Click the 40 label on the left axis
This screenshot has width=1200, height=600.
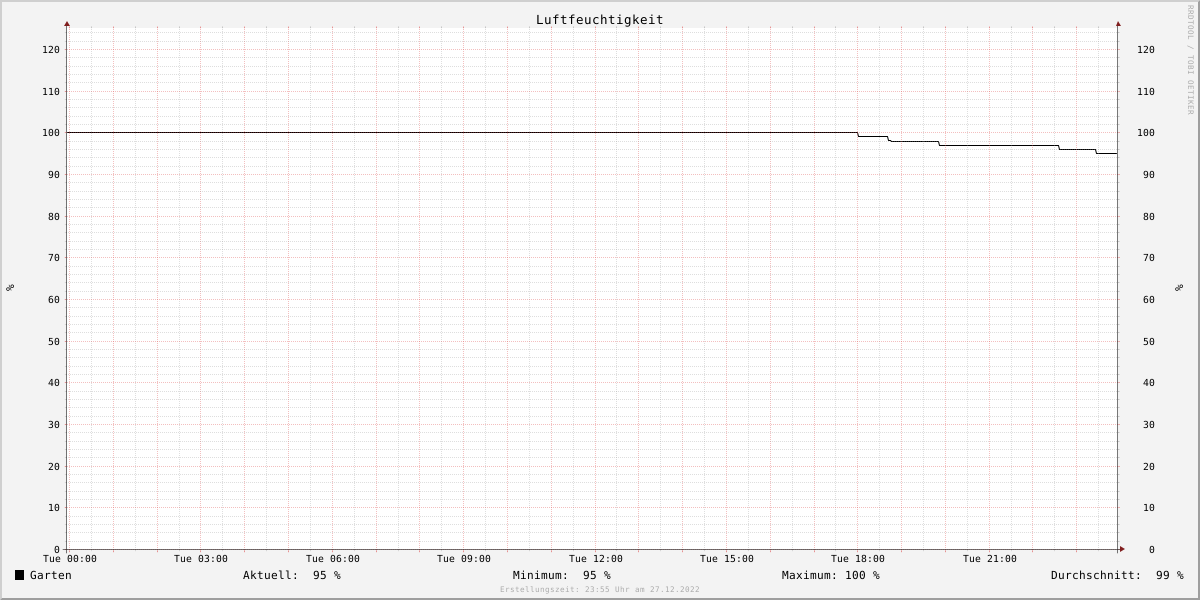click(54, 383)
